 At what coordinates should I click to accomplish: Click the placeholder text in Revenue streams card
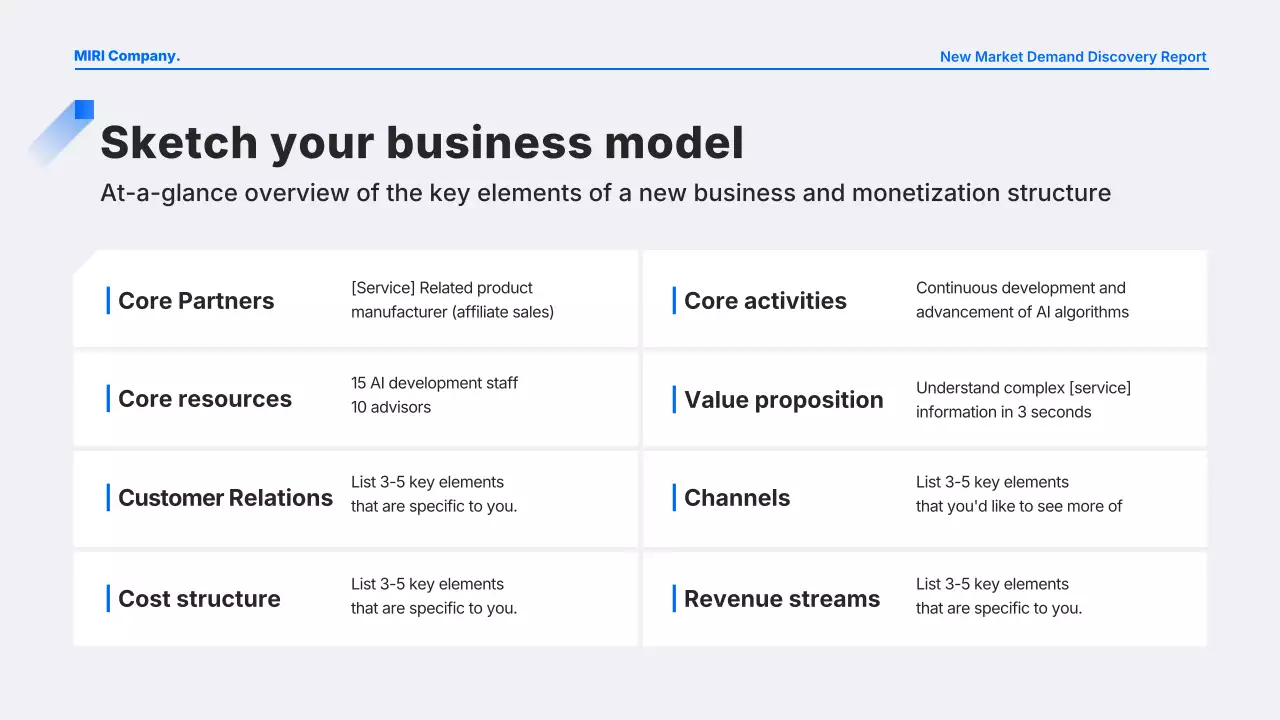[x=998, y=596]
